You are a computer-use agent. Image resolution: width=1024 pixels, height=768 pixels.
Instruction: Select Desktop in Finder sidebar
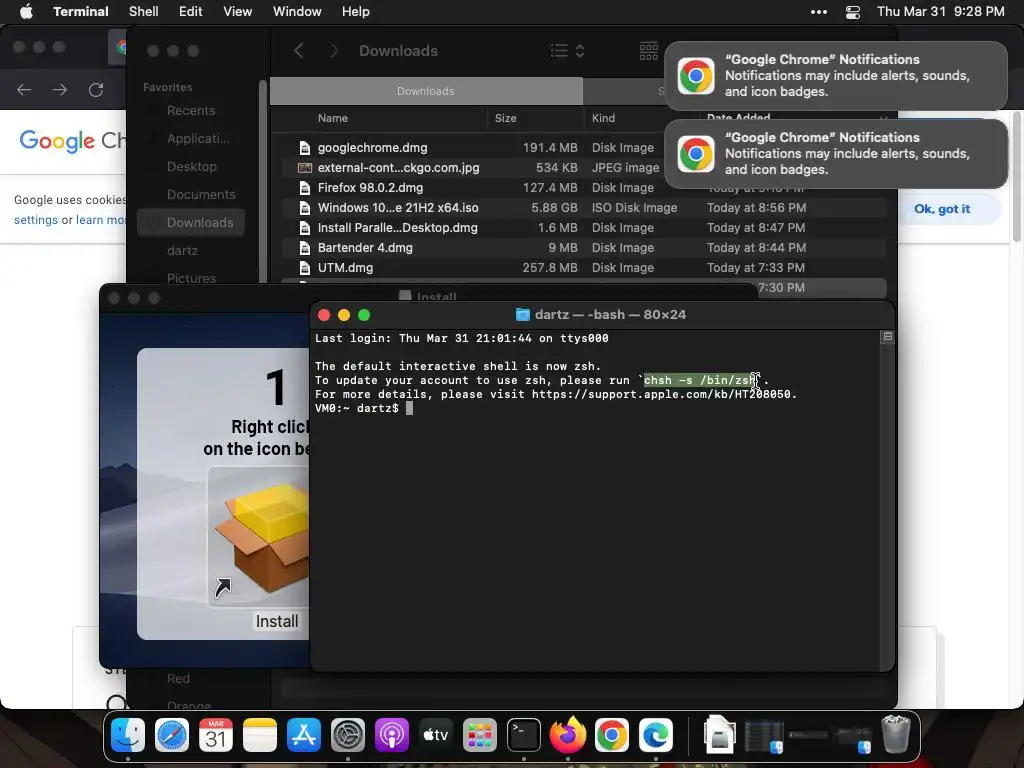pos(191,167)
